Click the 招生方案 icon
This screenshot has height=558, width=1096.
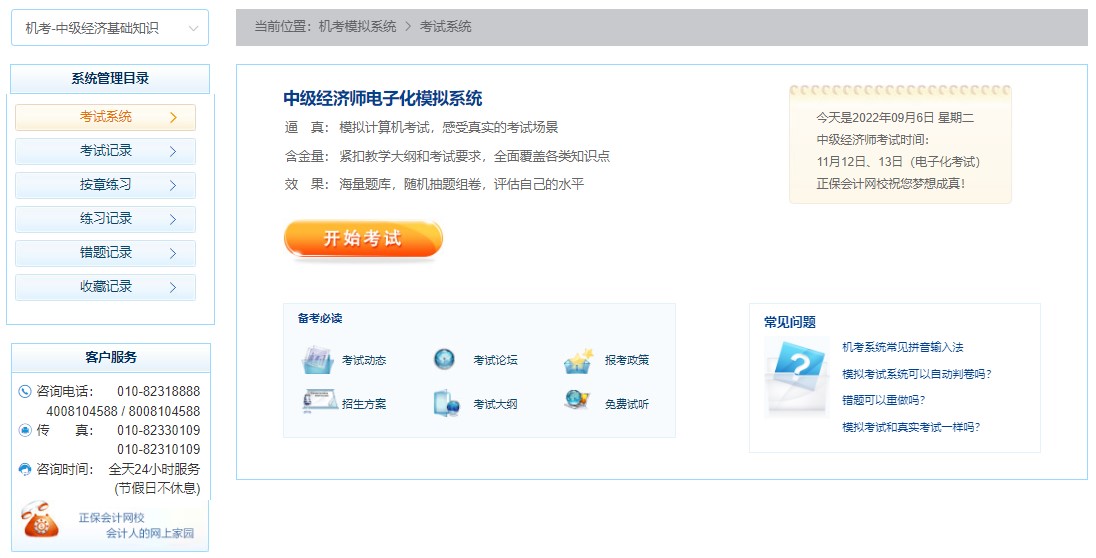[x=320, y=401]
